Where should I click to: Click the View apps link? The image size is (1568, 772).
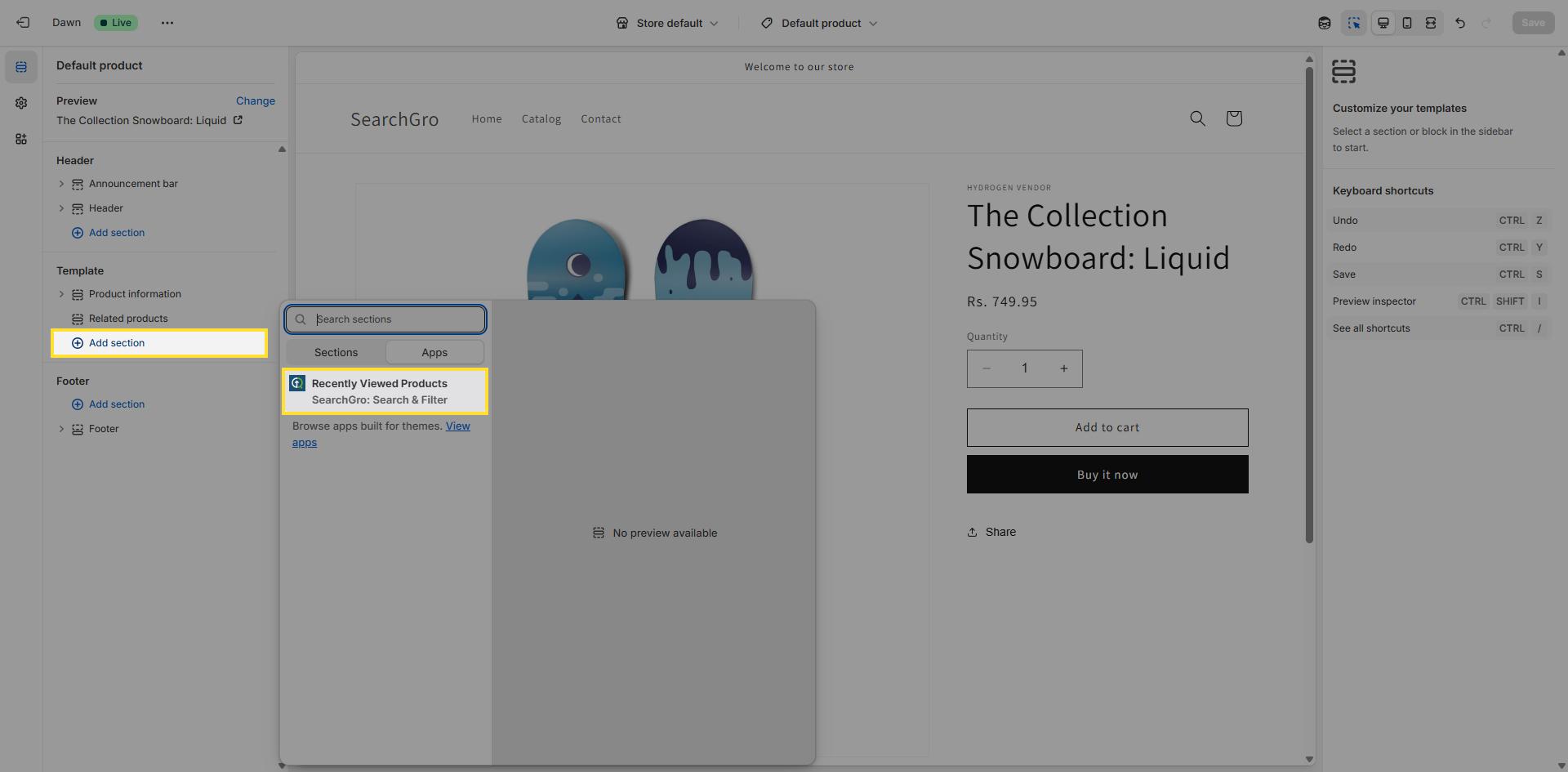tap(457, 426)
